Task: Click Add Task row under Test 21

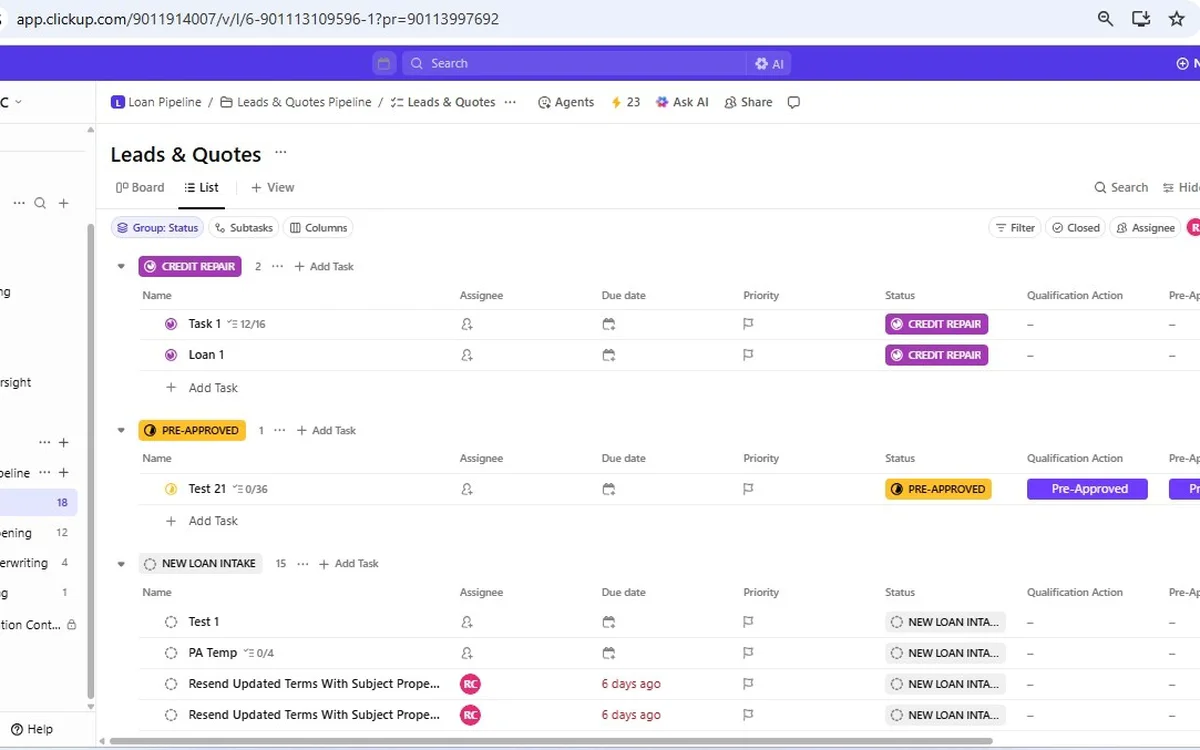Action: 203,521
